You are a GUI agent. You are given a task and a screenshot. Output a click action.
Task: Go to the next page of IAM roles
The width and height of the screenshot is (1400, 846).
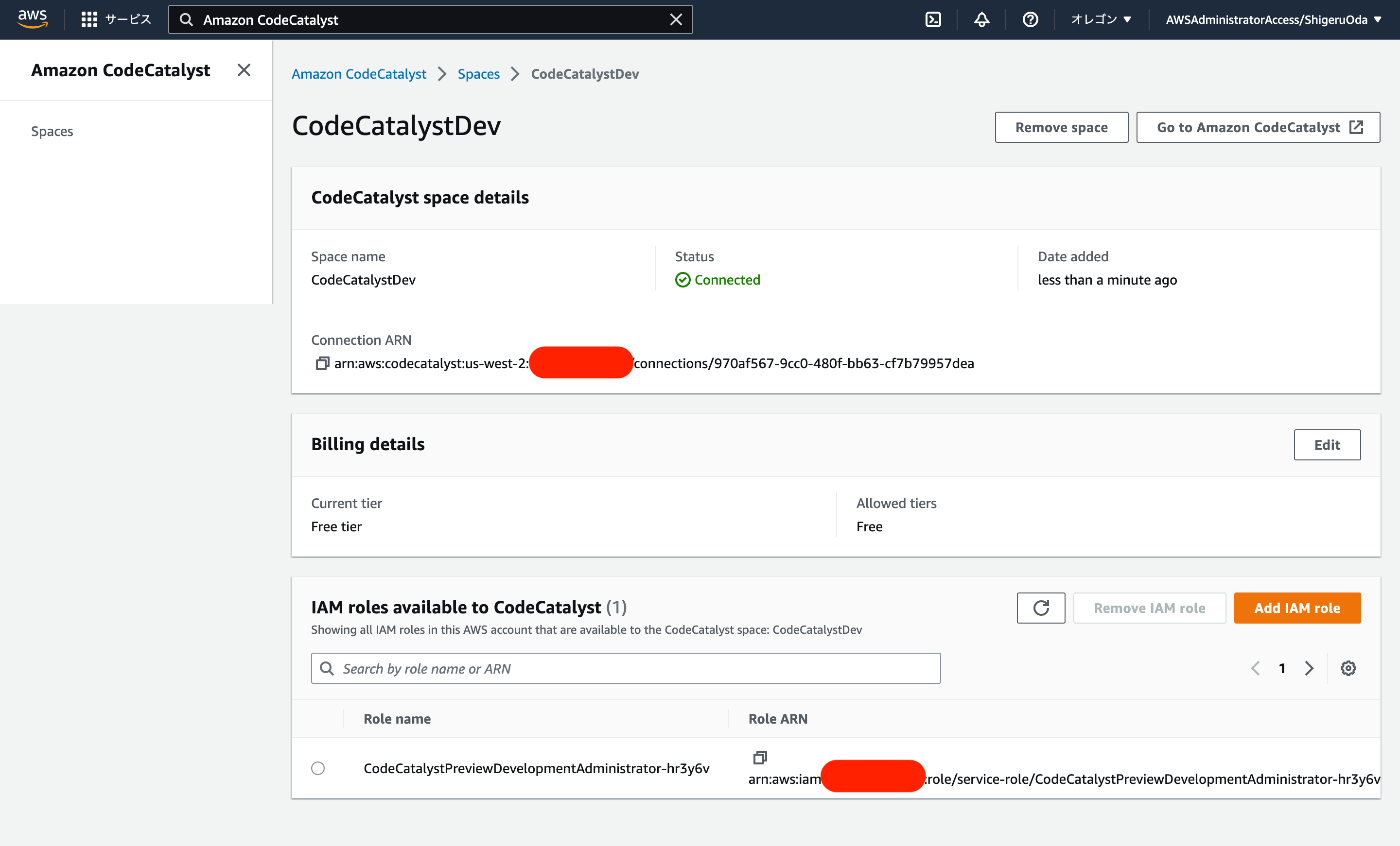tap(1309, 668)
